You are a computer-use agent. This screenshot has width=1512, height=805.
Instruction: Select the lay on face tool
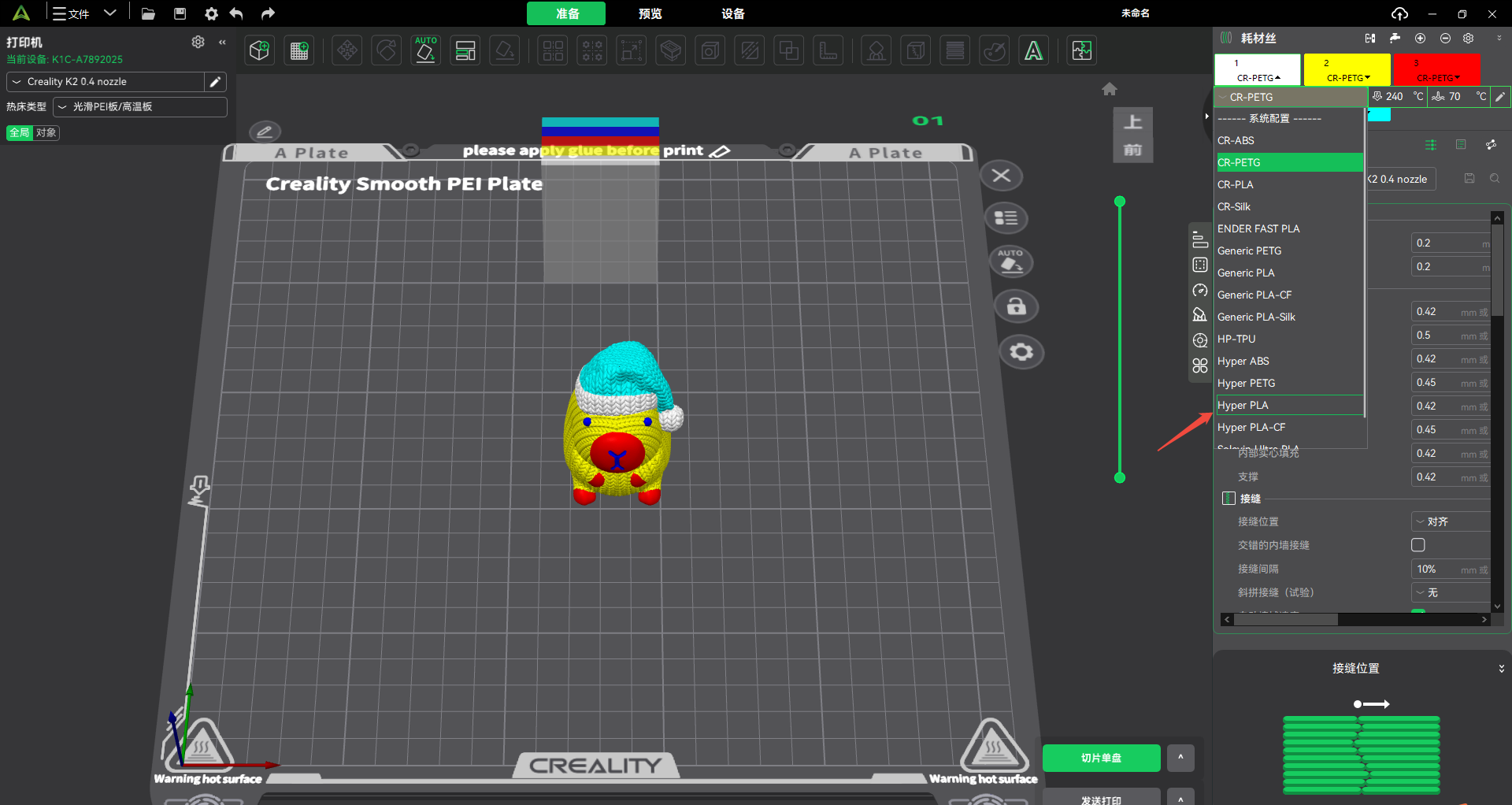pyautogui.click(x=505, y=51)
